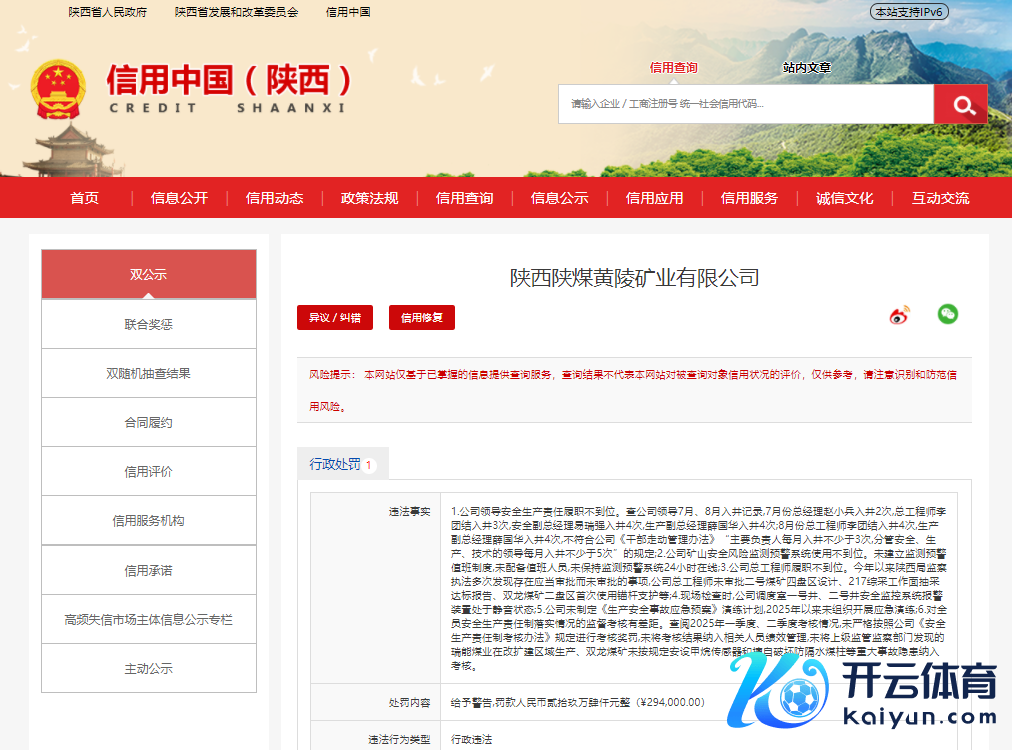The width and height of the screenshot is (1012, 750).
Task: Go to 政策法规 navigation item
Action: 369,198
